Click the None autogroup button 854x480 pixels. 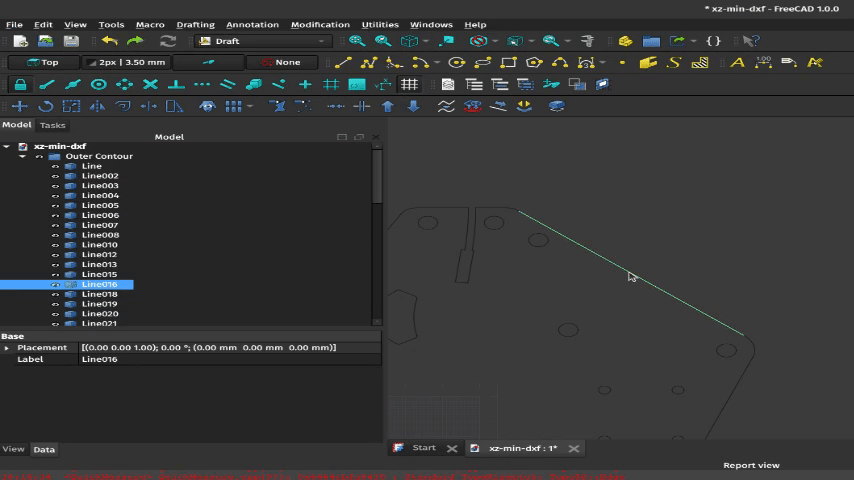click(282, 63)
